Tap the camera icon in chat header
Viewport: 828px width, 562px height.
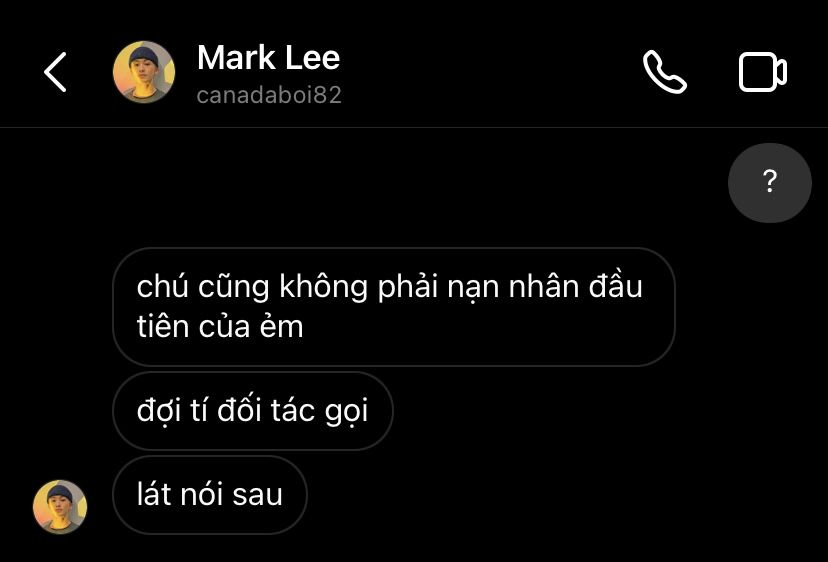(763, 72)
